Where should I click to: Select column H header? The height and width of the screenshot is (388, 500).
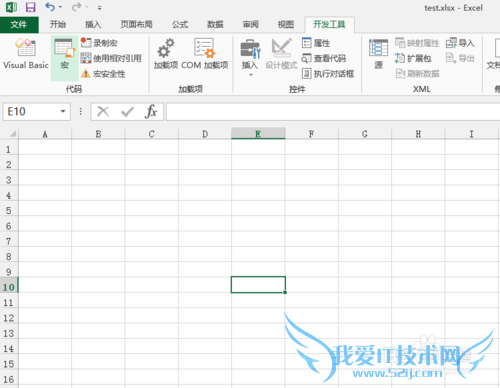point(418,134)
